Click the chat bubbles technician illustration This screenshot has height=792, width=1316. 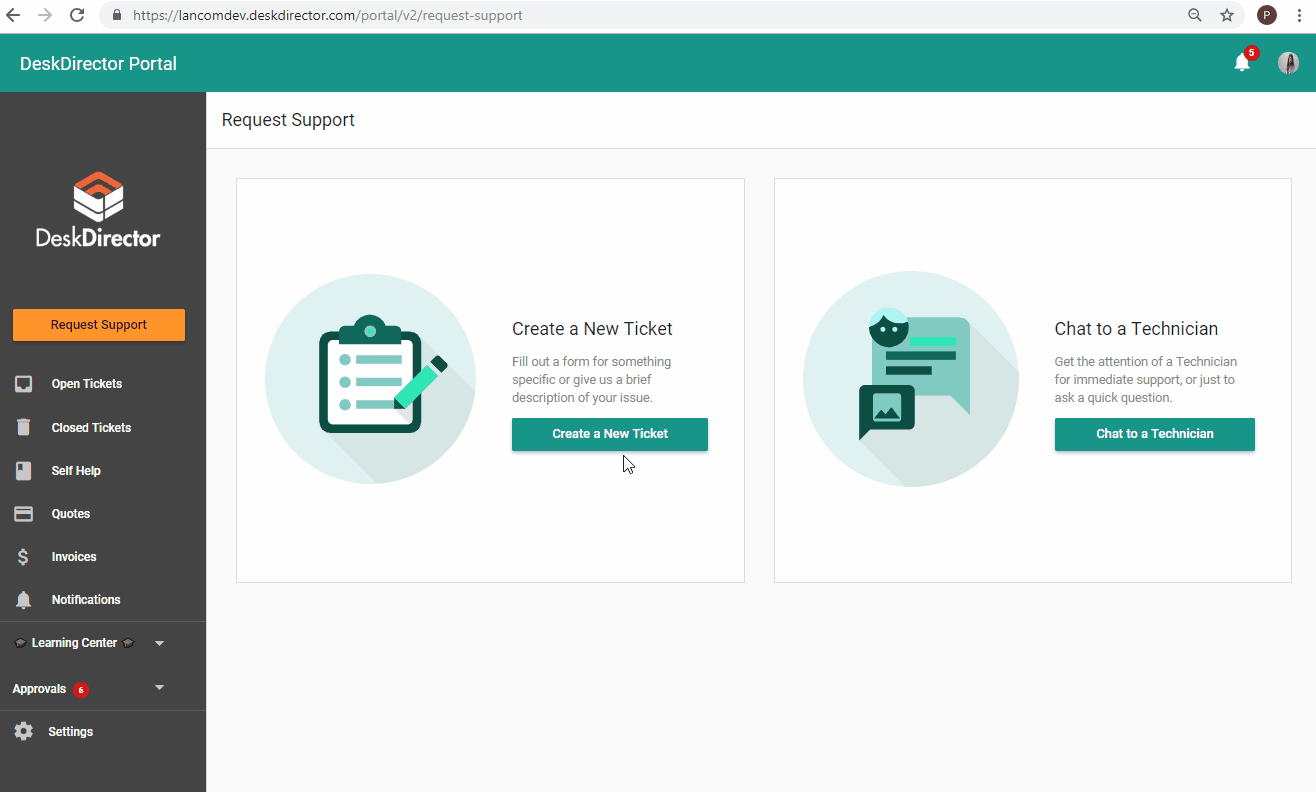pos(911,379)
